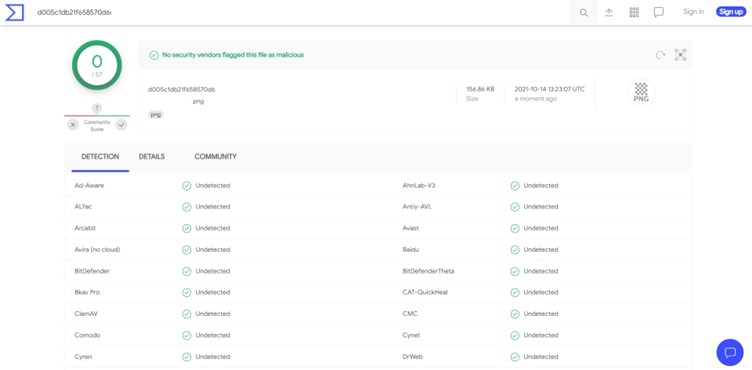Vote harmless with the checkmark button
The width and height of the screenshot is (752, 370).
(x=122, y=125)
